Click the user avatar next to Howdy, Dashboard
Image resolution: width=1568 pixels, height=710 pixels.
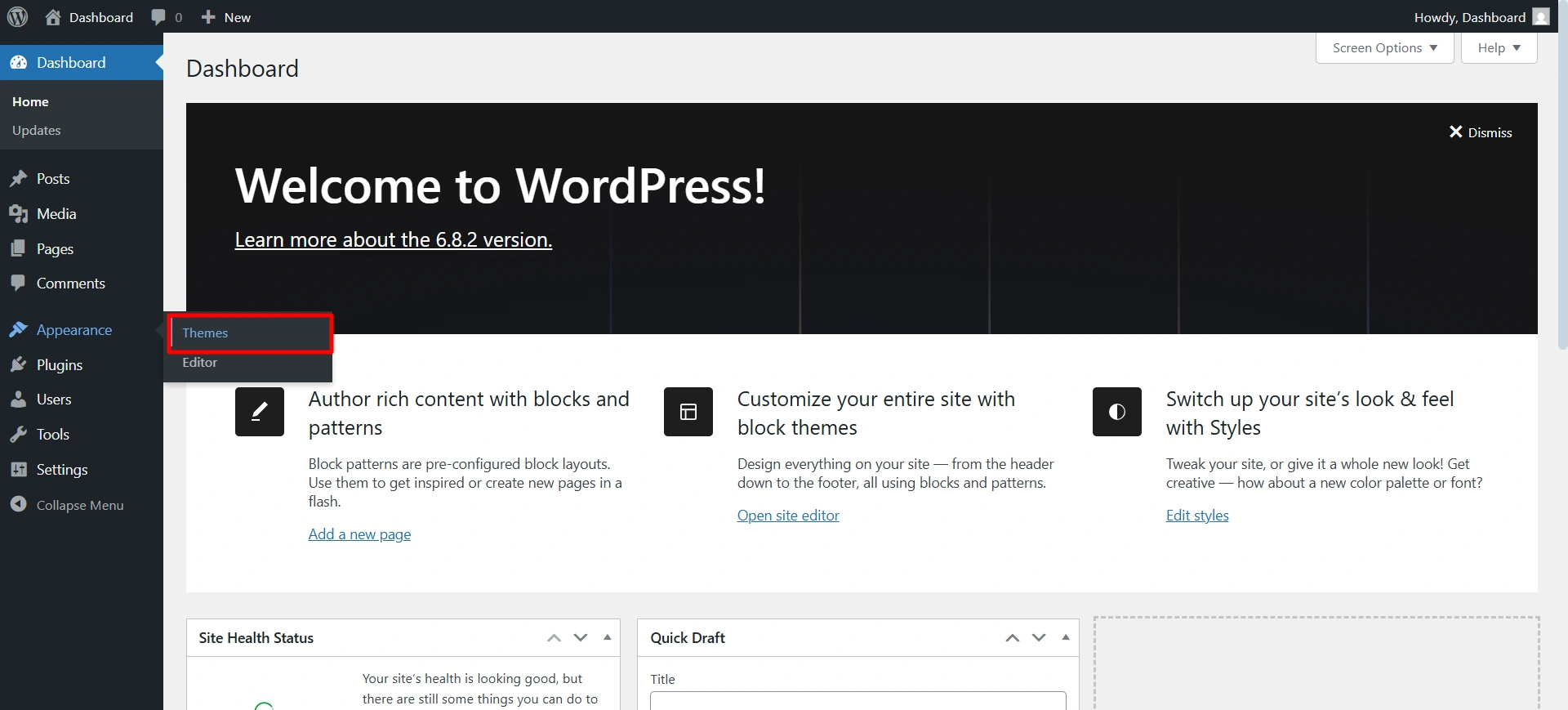1541,17
